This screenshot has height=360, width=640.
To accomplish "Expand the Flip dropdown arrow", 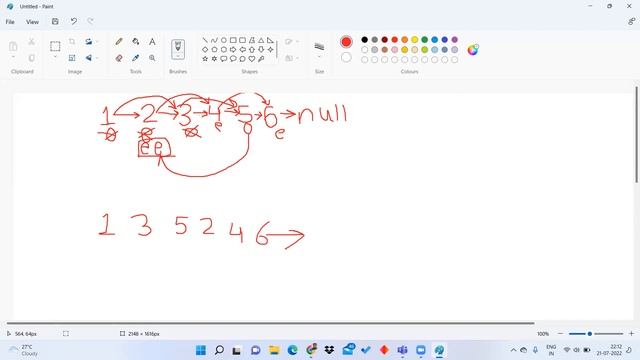I will coord(97,58).
